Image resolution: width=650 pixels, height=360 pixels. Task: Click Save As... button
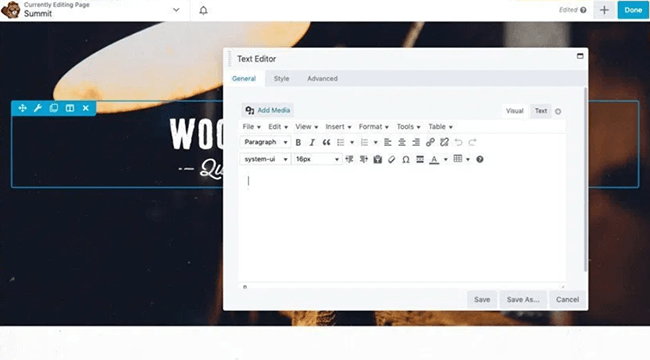pyautogui.click(x=523, y=299)
